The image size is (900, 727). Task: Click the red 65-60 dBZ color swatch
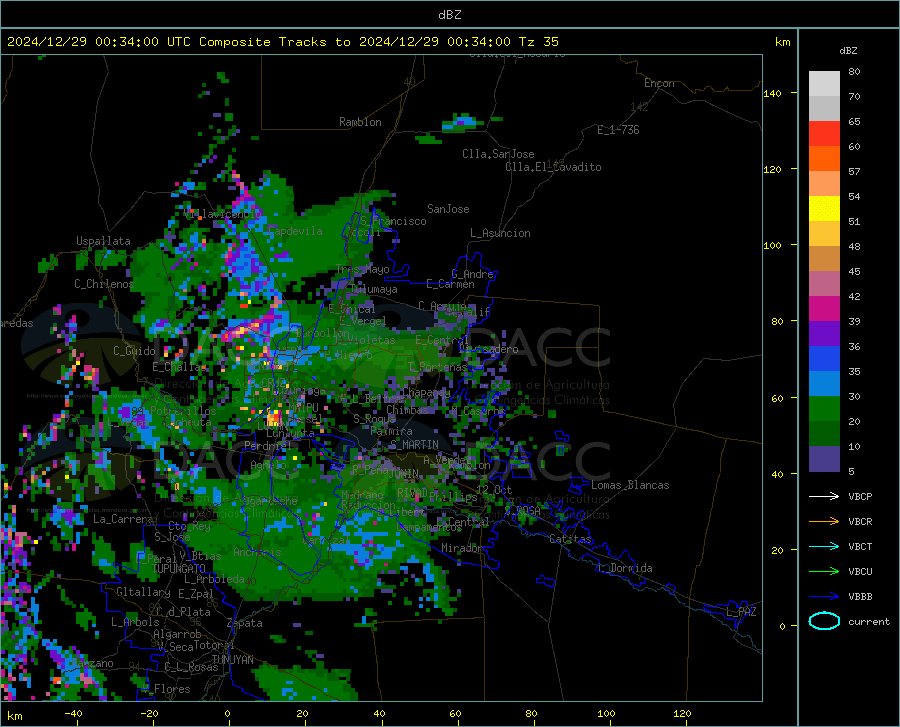(824, 134)
